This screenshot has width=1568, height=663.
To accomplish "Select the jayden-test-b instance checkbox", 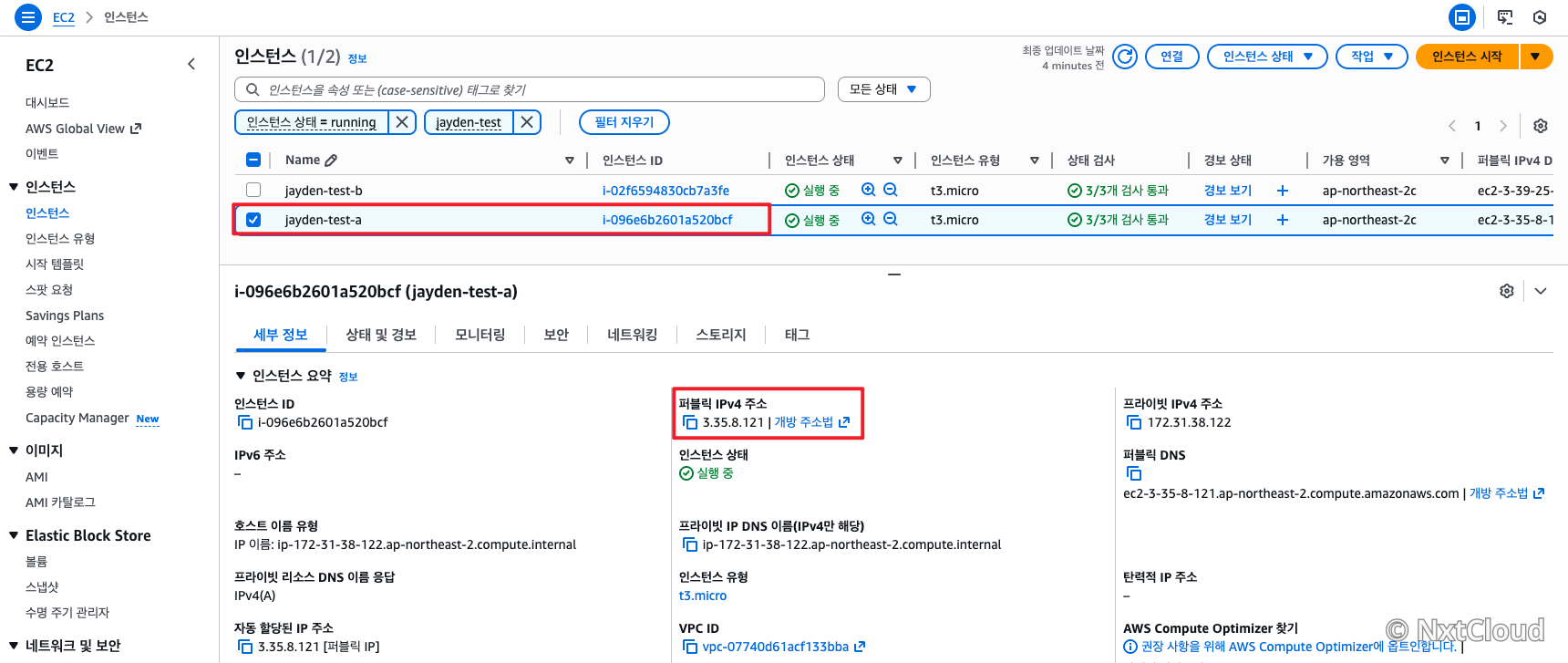I will (253, 190).
